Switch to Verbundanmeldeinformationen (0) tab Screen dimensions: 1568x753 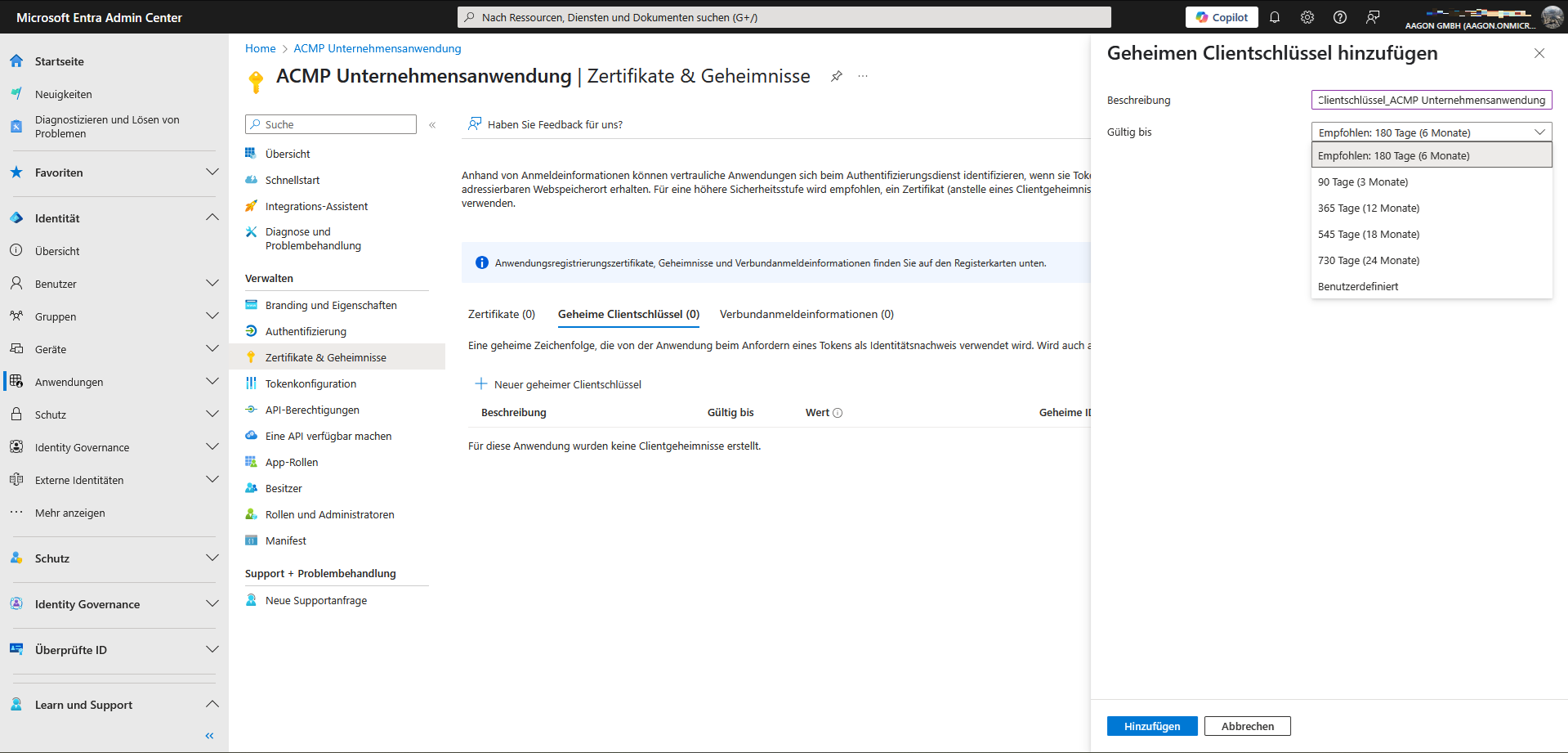[806, 315]
